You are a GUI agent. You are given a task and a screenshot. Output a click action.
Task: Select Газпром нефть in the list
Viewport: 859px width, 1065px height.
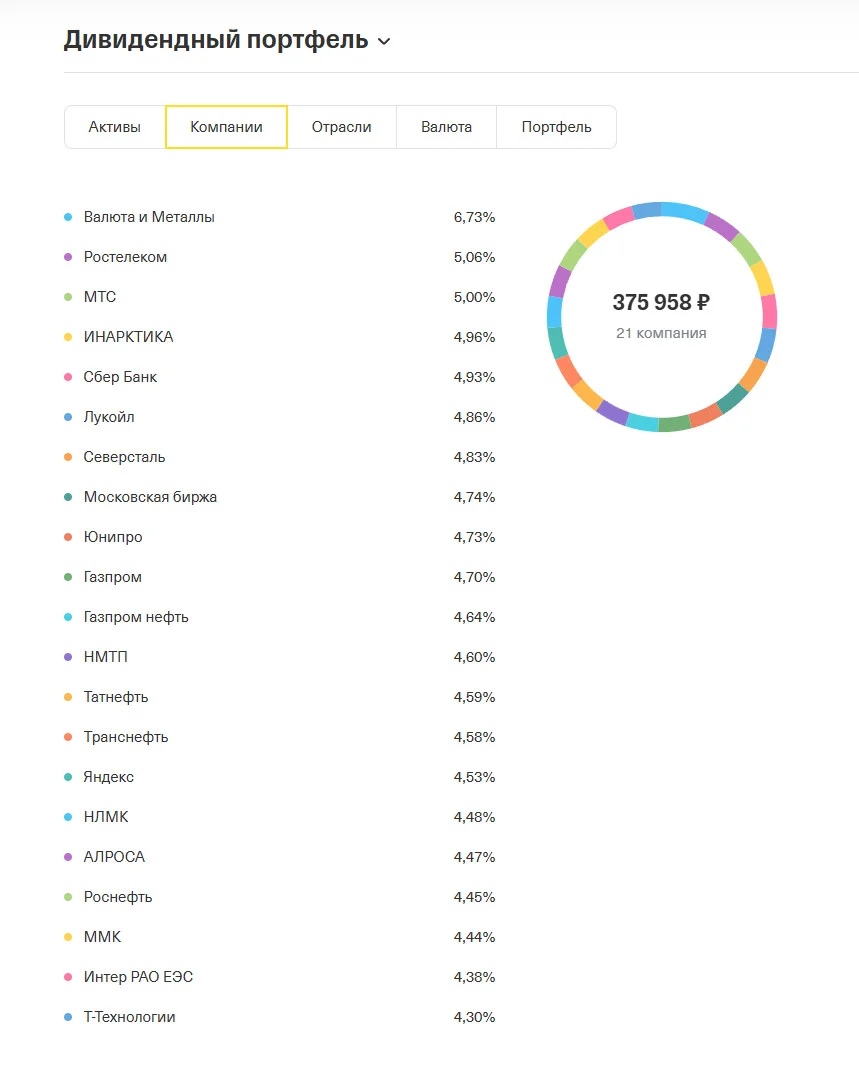coord(136,617)
